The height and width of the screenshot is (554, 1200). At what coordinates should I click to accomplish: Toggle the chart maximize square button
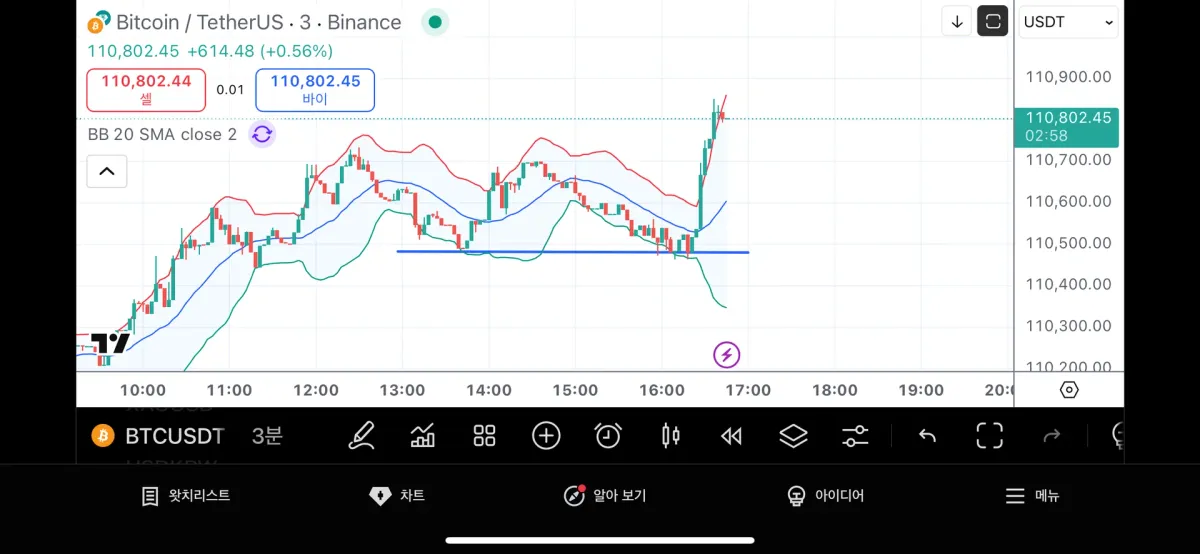[x=992, y=21]
